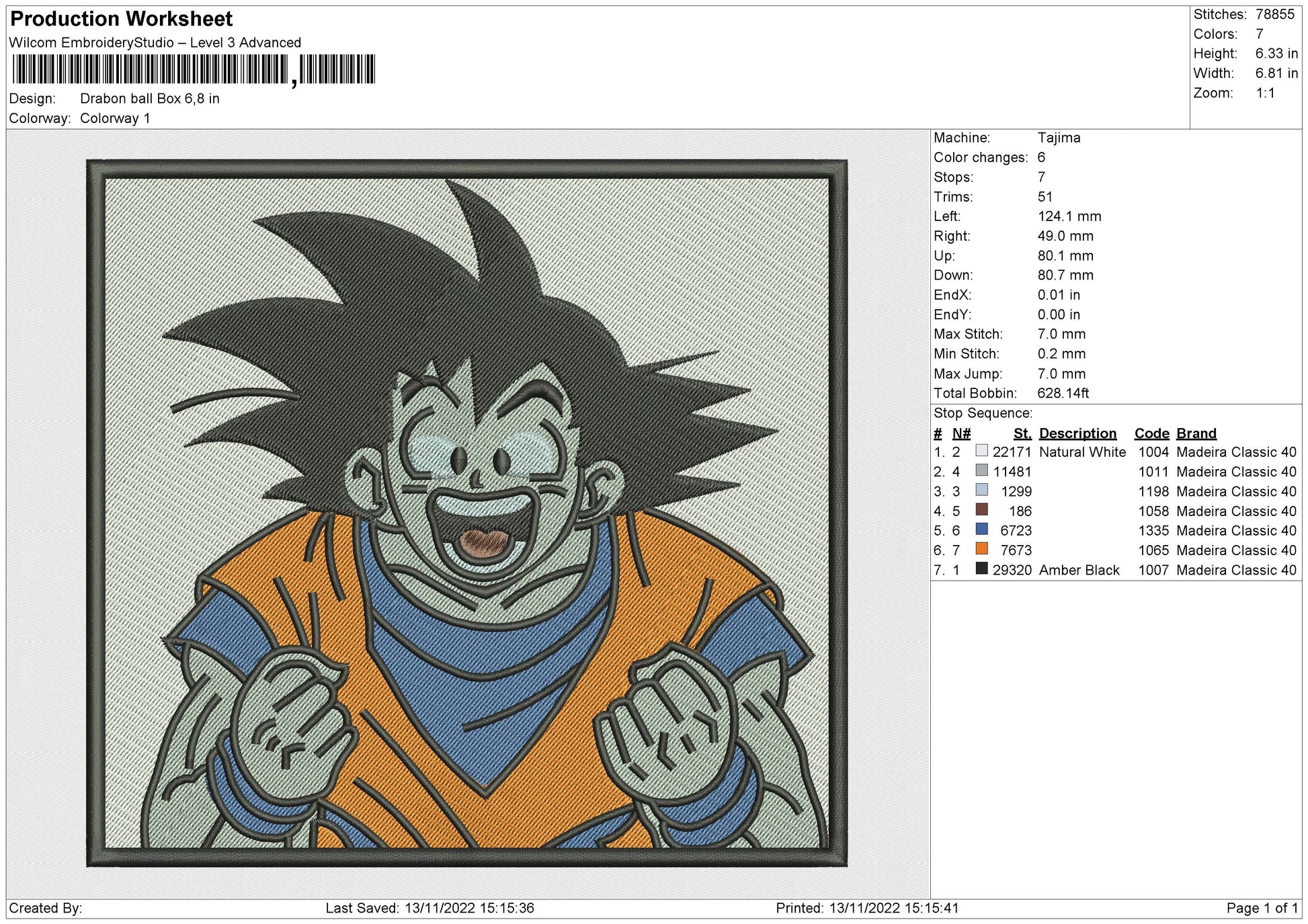Click the Goku embroidery design preview
This screenshot has height=924, width=1308.
(467, 513)
